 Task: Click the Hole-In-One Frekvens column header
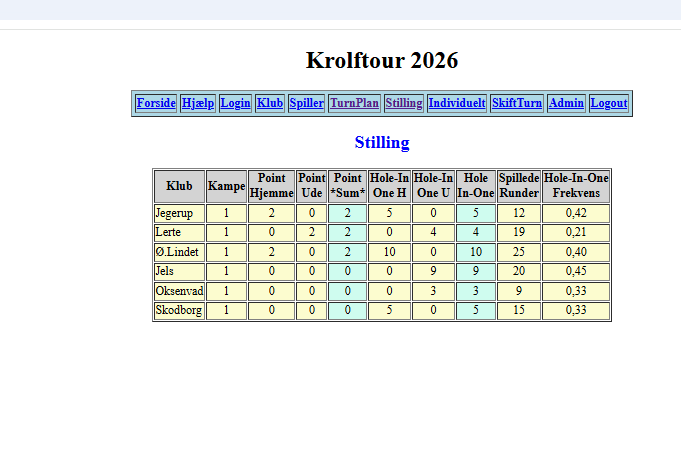[576, 186]
